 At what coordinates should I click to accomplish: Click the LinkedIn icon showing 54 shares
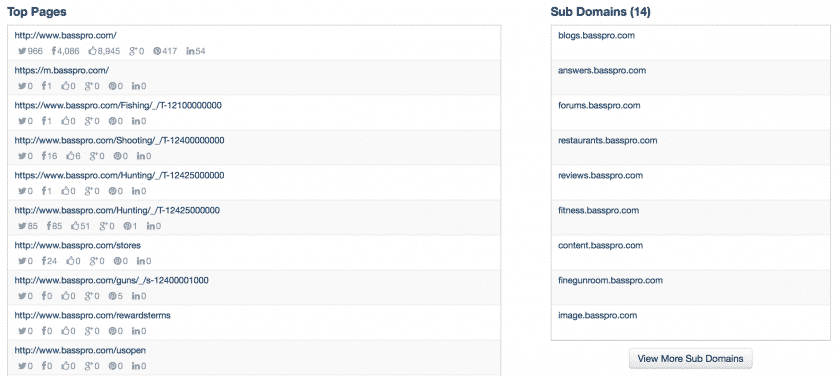(190, 51)
